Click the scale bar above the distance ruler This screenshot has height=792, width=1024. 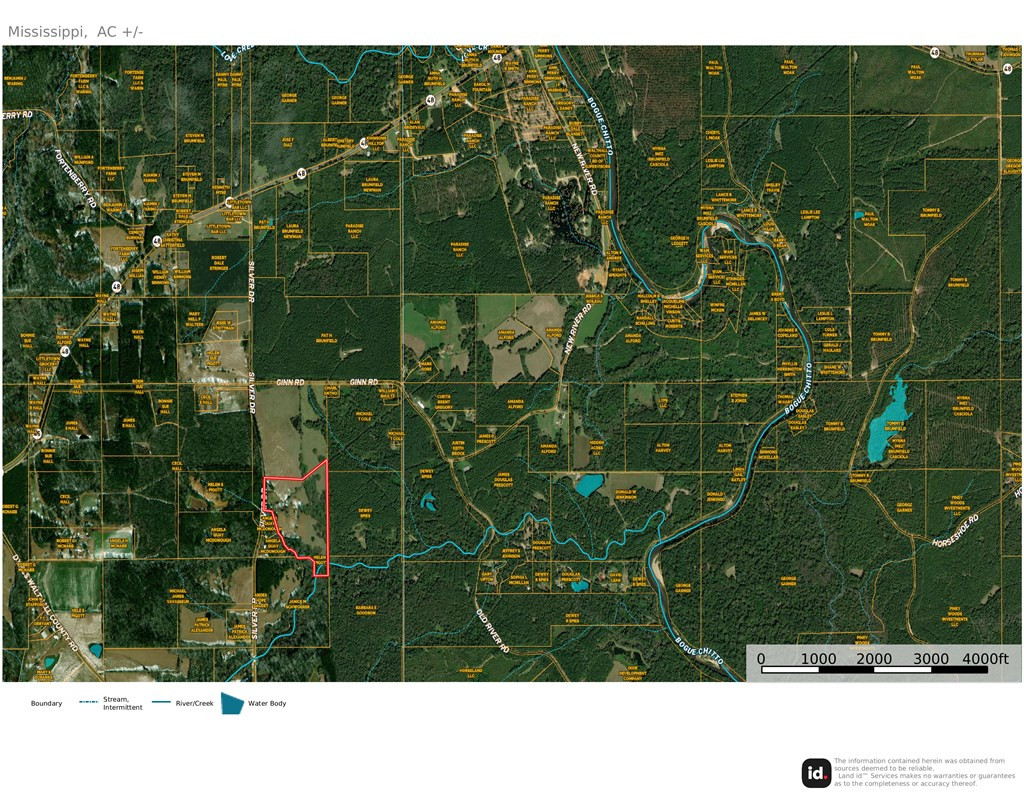click(x=874, y=669)
